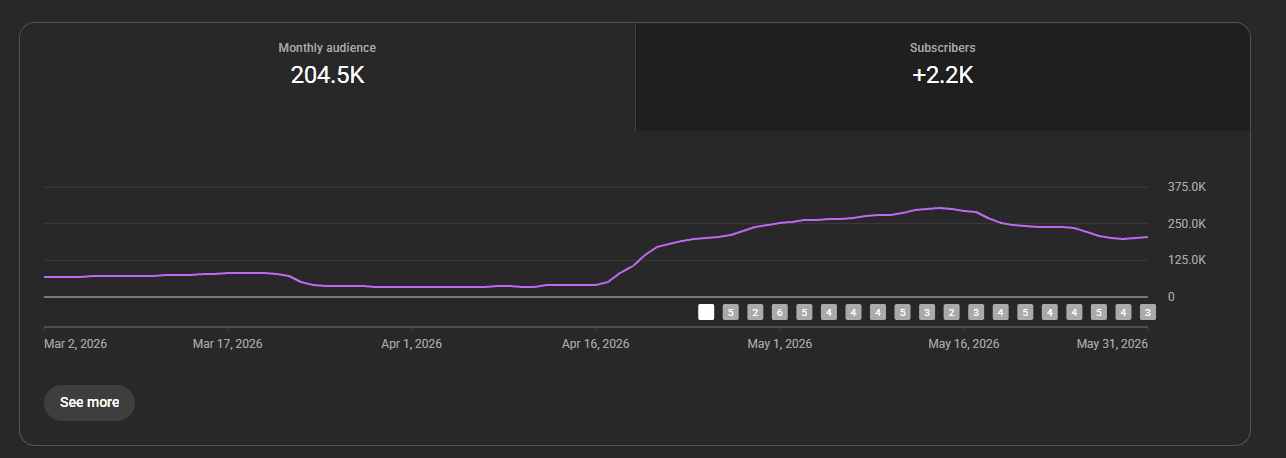Viewport: 1286px width, 458px height.
Task: Switch to the Monthly audience tab
Action: 327,77
